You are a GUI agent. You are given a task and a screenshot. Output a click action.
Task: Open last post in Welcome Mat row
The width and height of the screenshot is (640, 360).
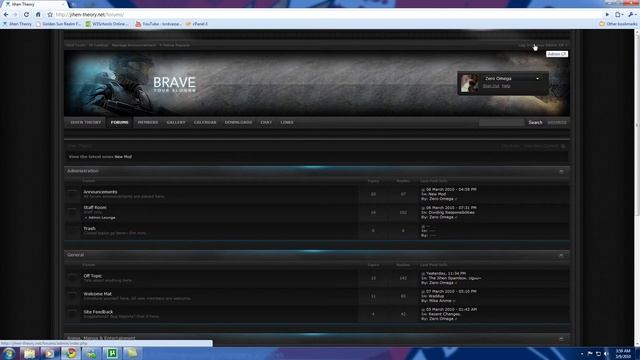(x=436, y=296)
